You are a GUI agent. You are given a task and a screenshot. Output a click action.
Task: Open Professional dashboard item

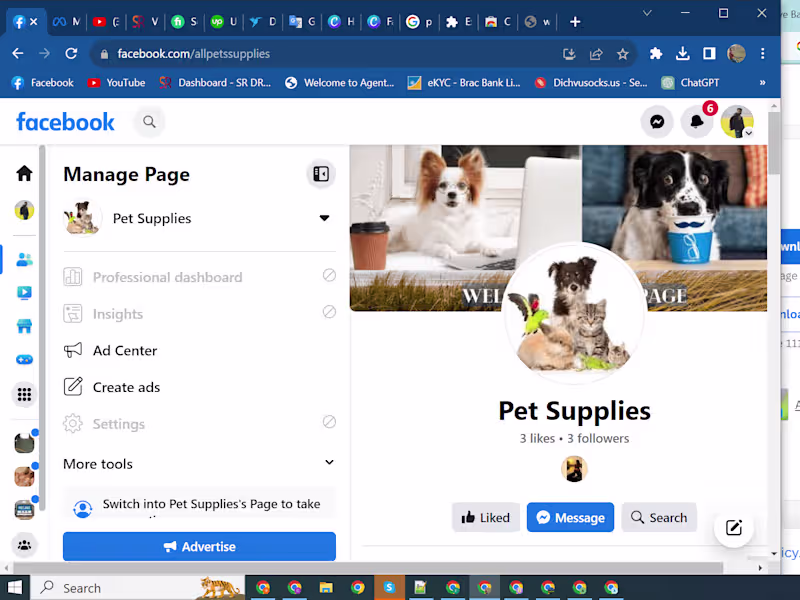[199, 277]
